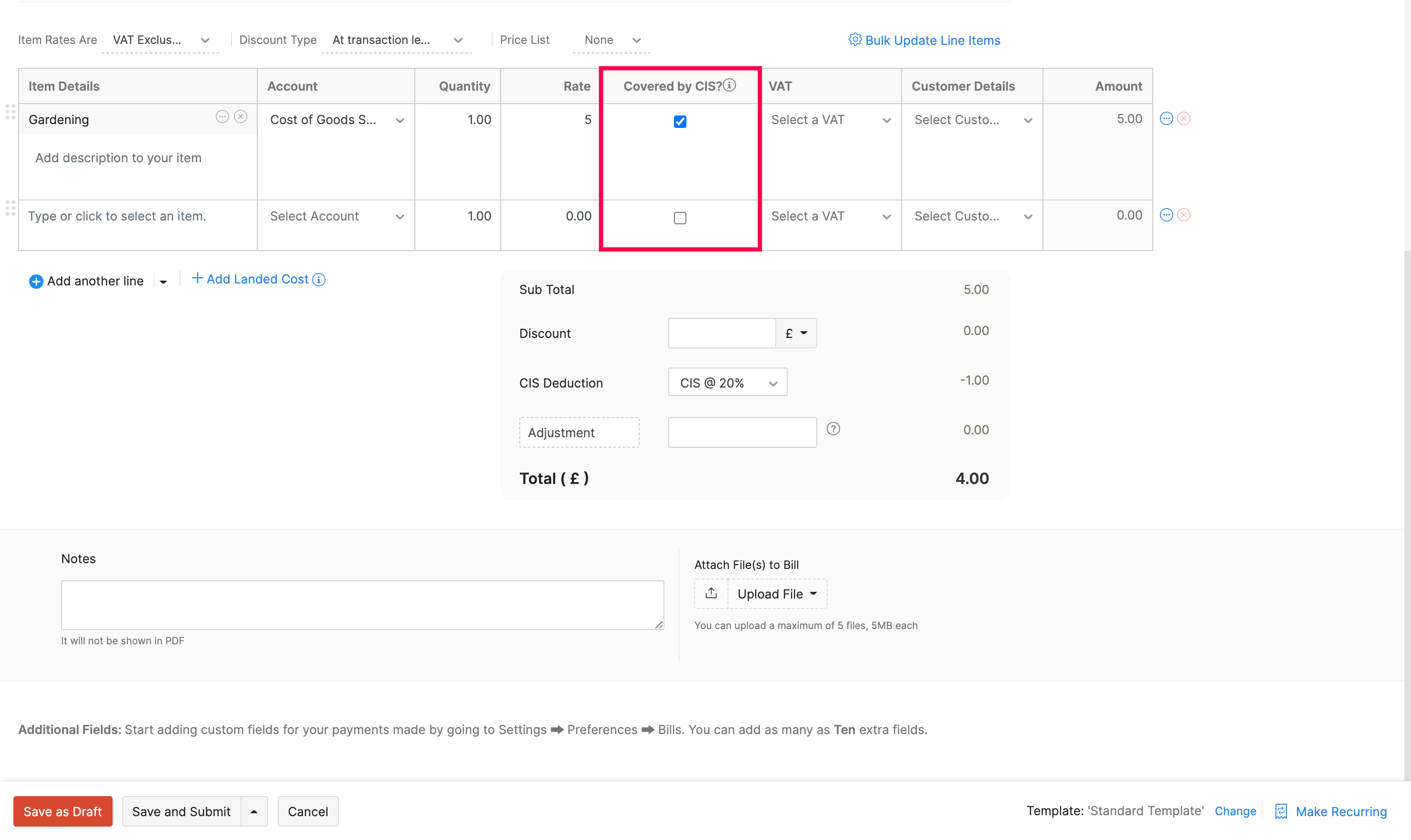Image resolution: width=1411 pixels, height=840 pixels.
Task: Click the Add Landed Cost info icon
Action: 319,279
